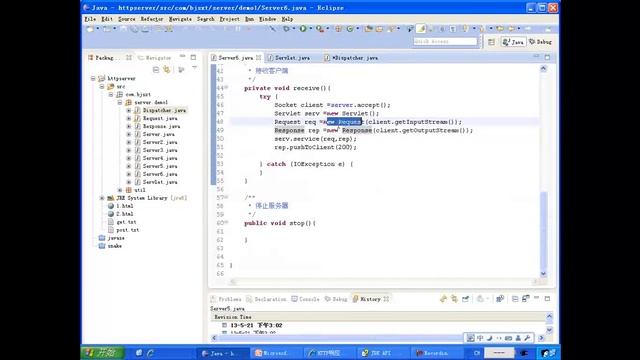Expand the util package node
The height and width of the screenshot is (360, 640).
[x=120, y=190]
